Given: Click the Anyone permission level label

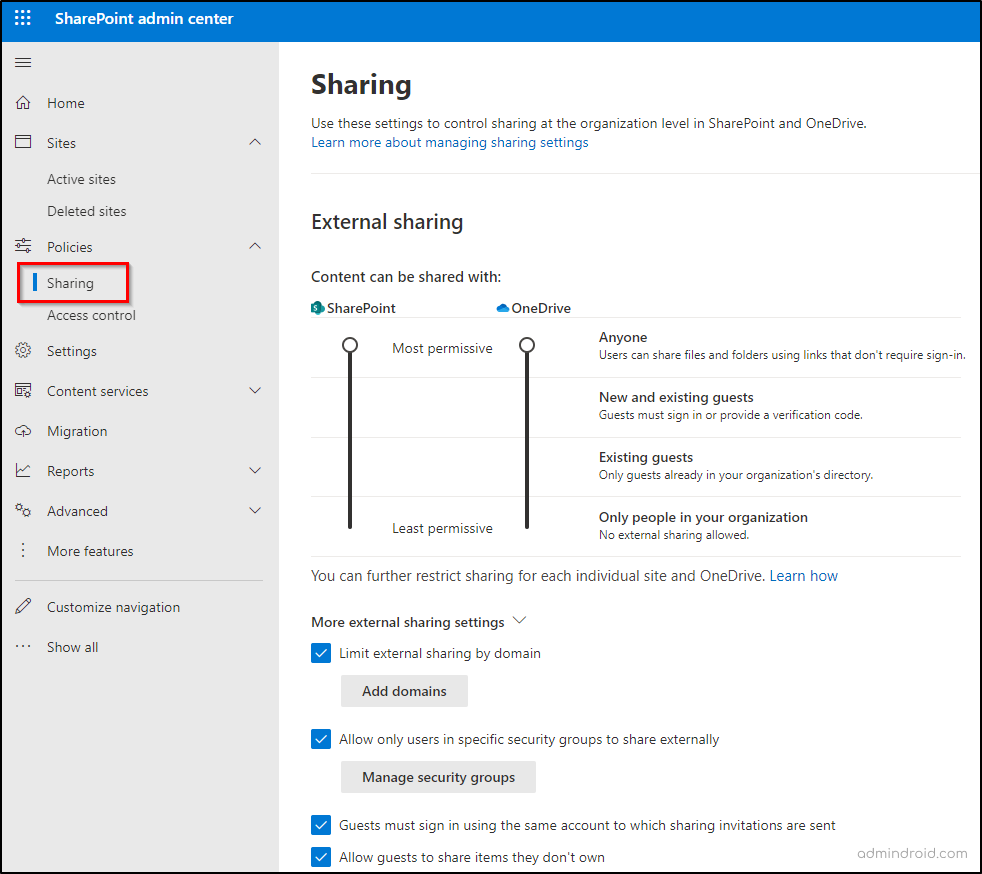Looking at the screenshot, I should pos(623,337).
